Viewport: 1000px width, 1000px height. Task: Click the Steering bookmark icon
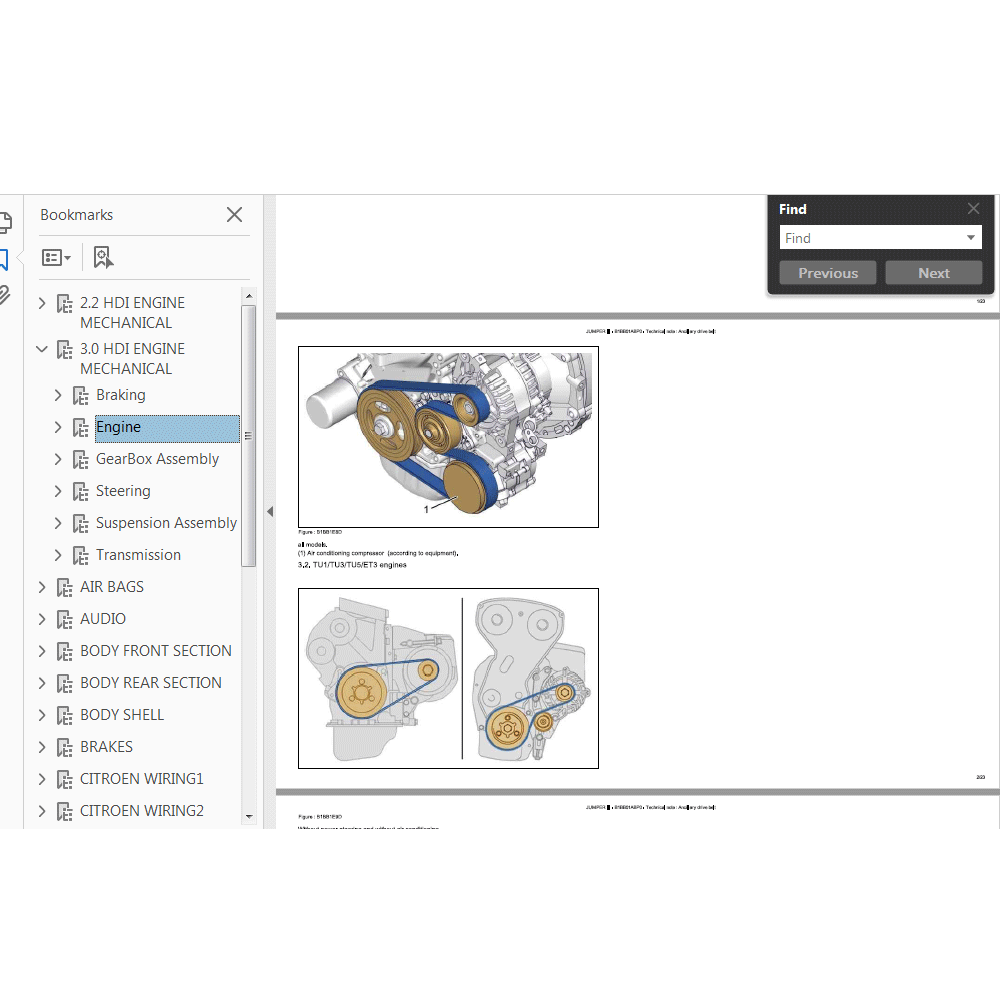pos(80,492)
